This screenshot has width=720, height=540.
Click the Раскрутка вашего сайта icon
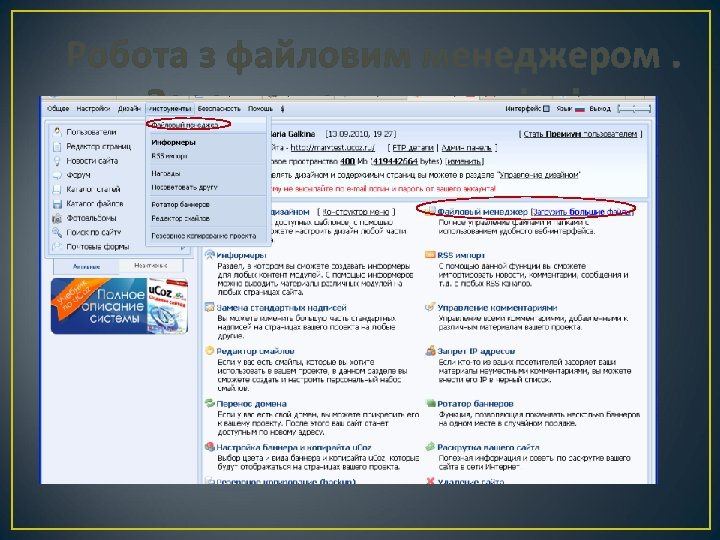(430, 446)
